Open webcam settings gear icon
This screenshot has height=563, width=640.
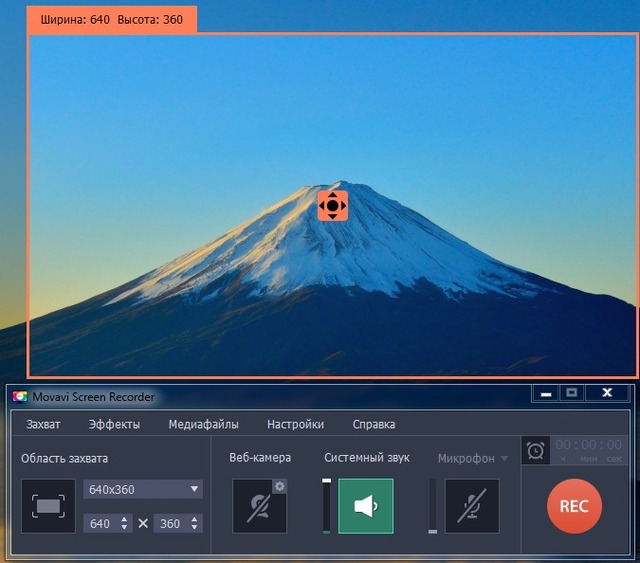pyautogui.click(x=280, y=486)
